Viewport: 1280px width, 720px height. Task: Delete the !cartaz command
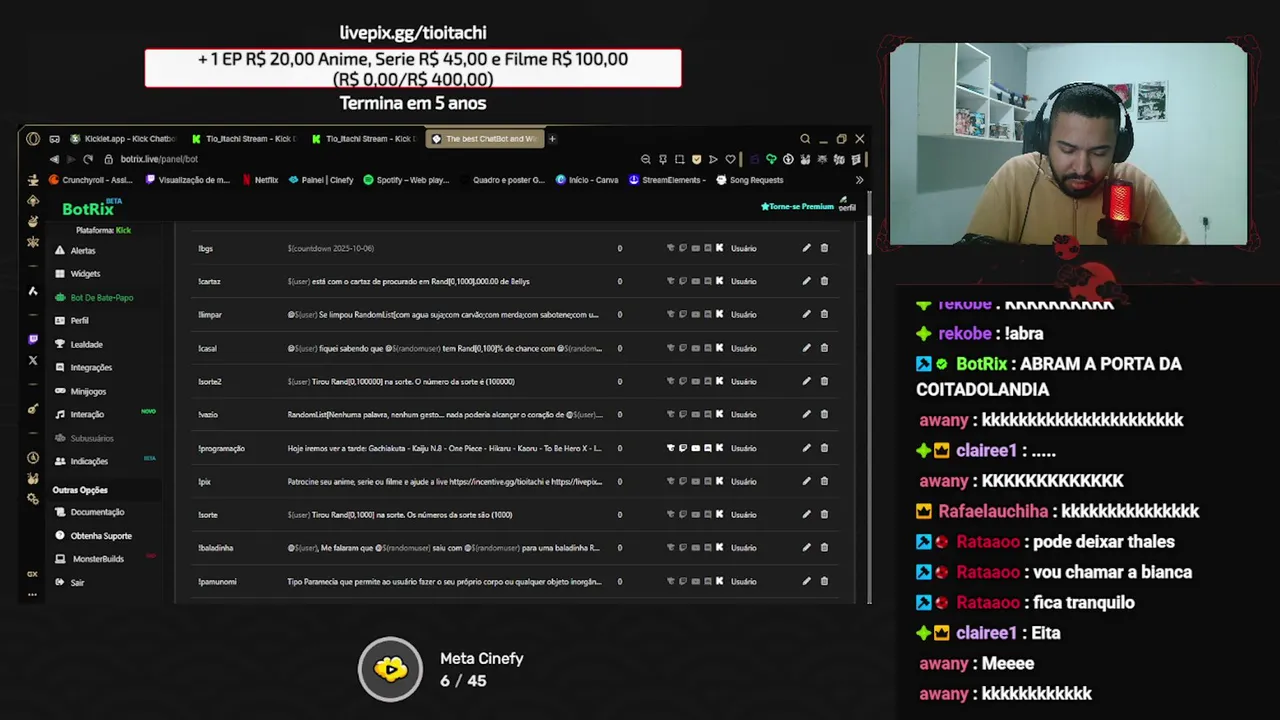coord(824,281)
